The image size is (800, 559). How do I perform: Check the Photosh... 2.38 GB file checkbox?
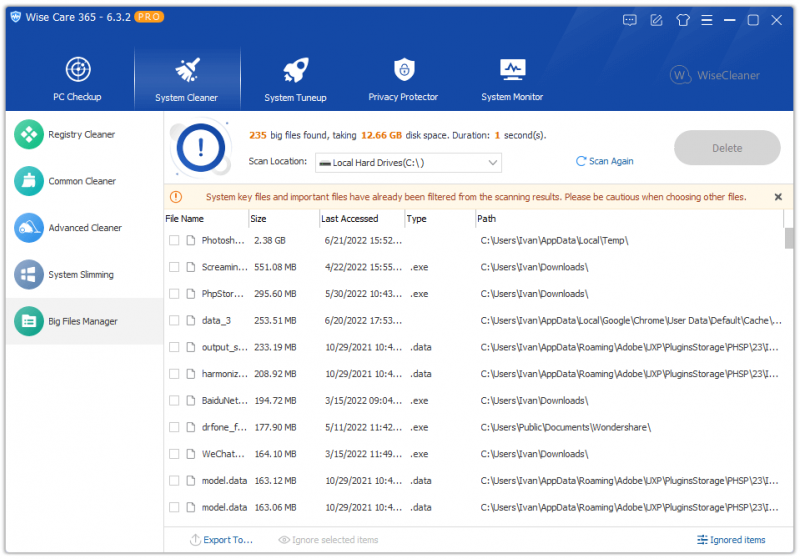tap(174, 241)
